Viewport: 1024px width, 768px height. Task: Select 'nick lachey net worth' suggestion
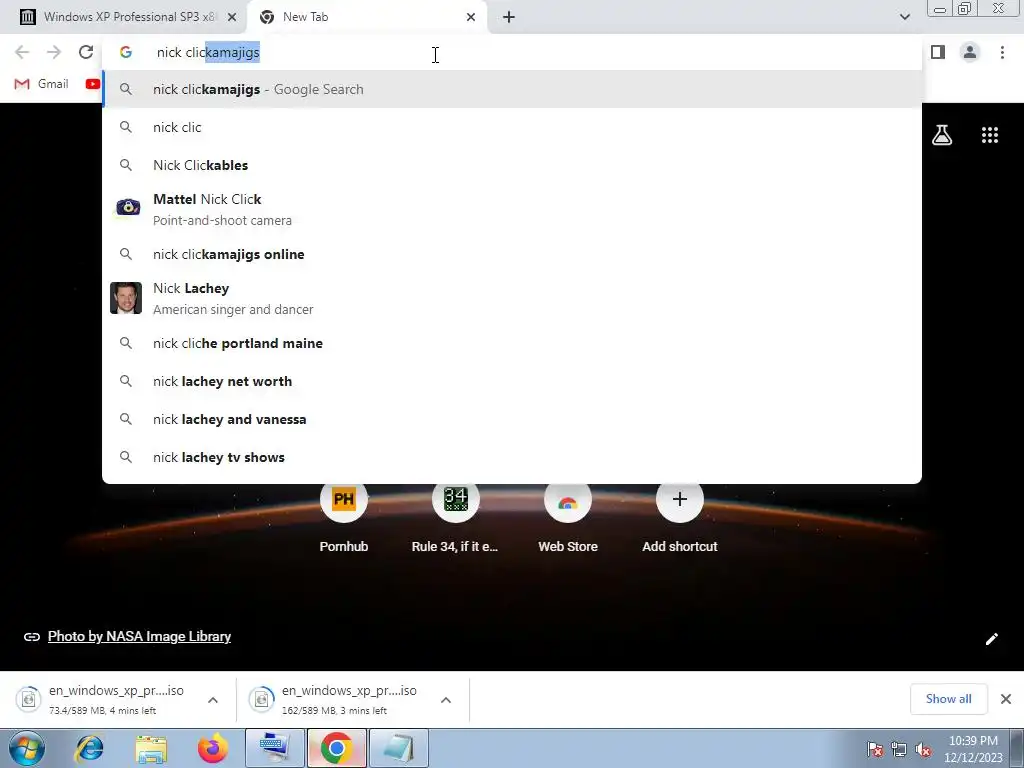pos(512,381)
